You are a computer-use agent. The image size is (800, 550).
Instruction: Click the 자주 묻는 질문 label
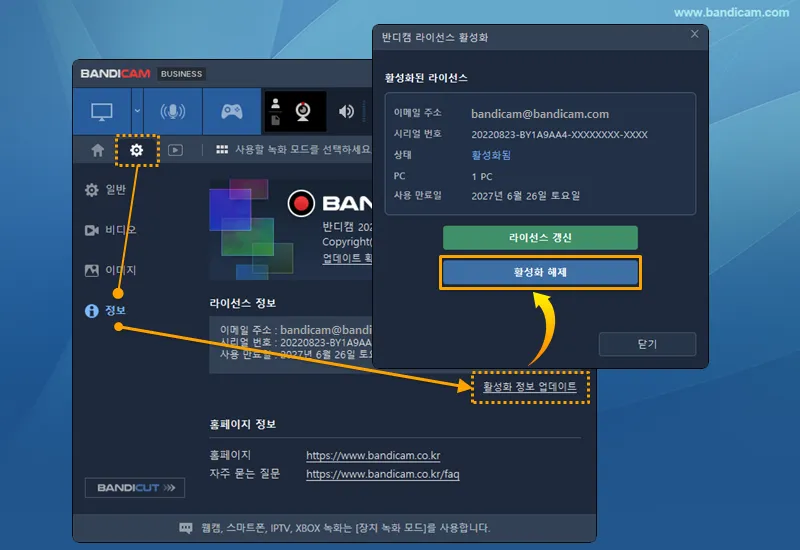(245, 474)
